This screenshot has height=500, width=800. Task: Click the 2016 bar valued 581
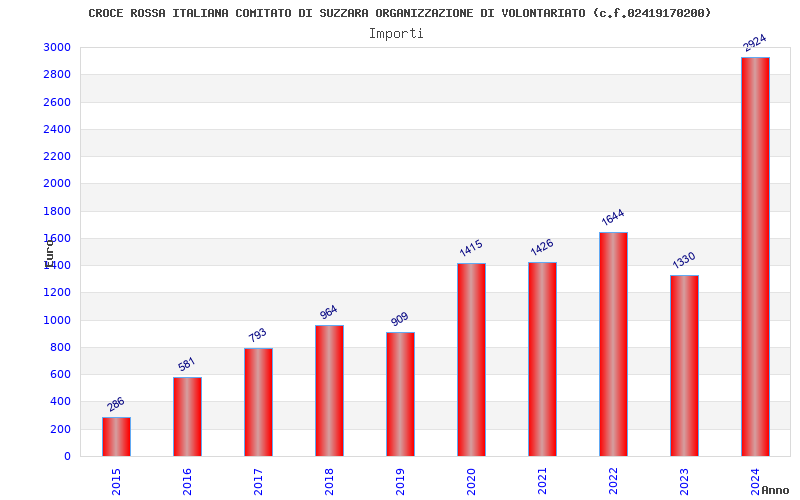187,417
